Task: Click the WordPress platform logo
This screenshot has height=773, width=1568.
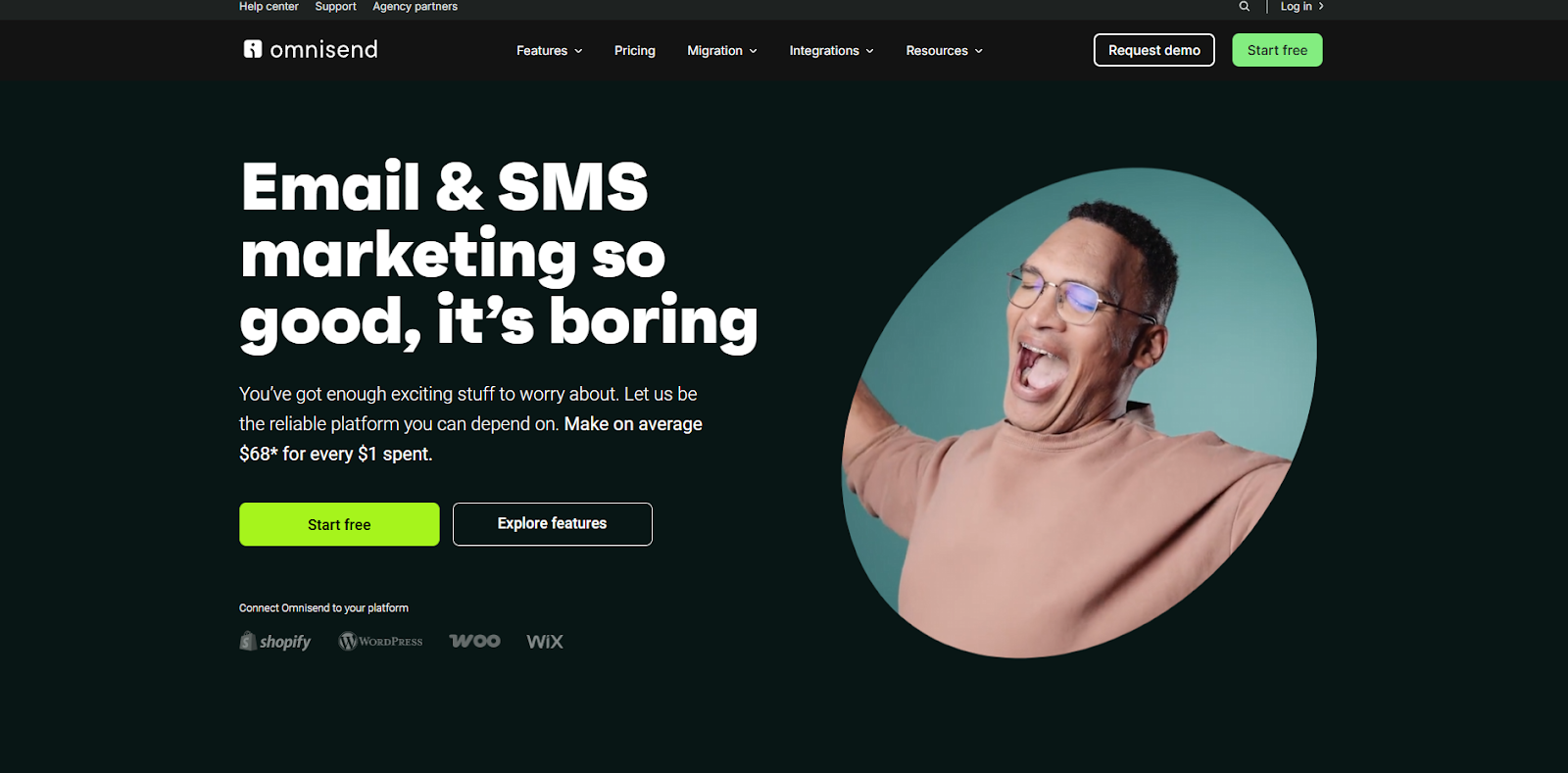Action: pyautogui.click(x=380, y=641)
